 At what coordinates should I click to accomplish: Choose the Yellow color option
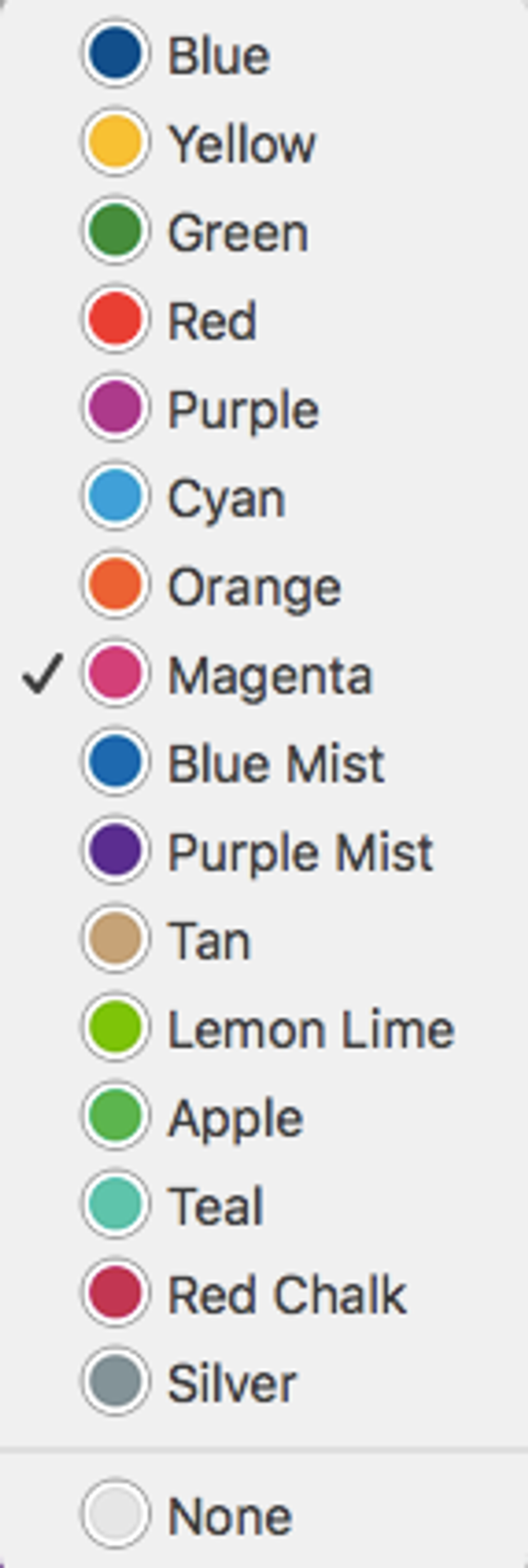pos(115,142)
